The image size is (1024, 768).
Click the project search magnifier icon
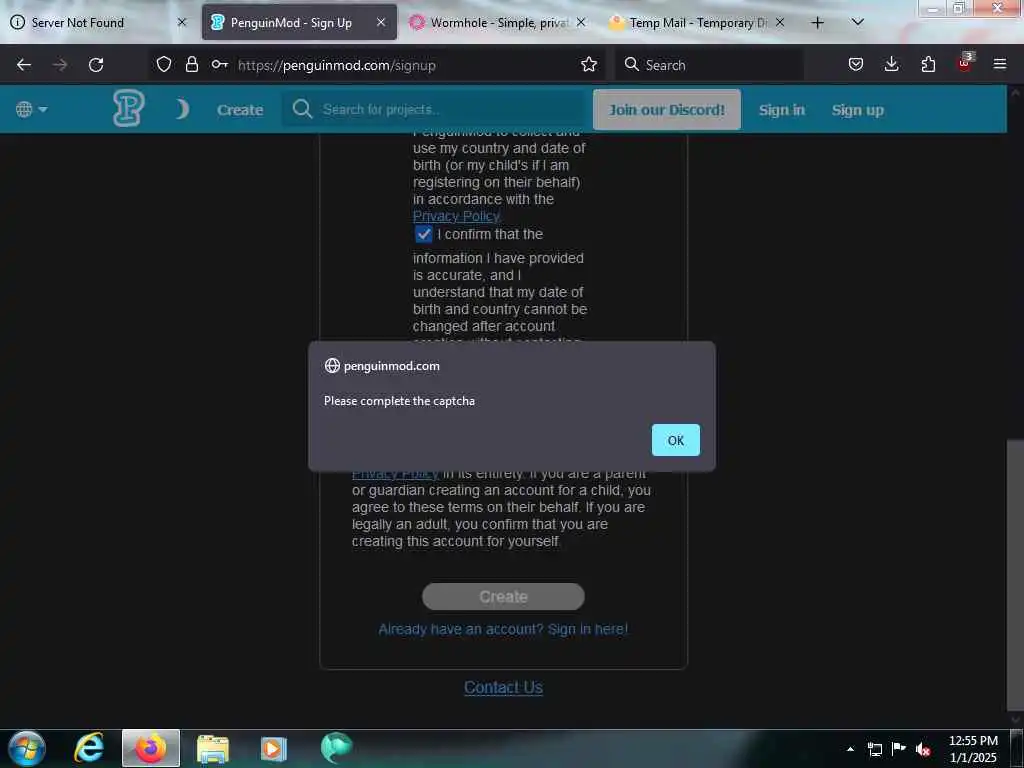[302, 109]
